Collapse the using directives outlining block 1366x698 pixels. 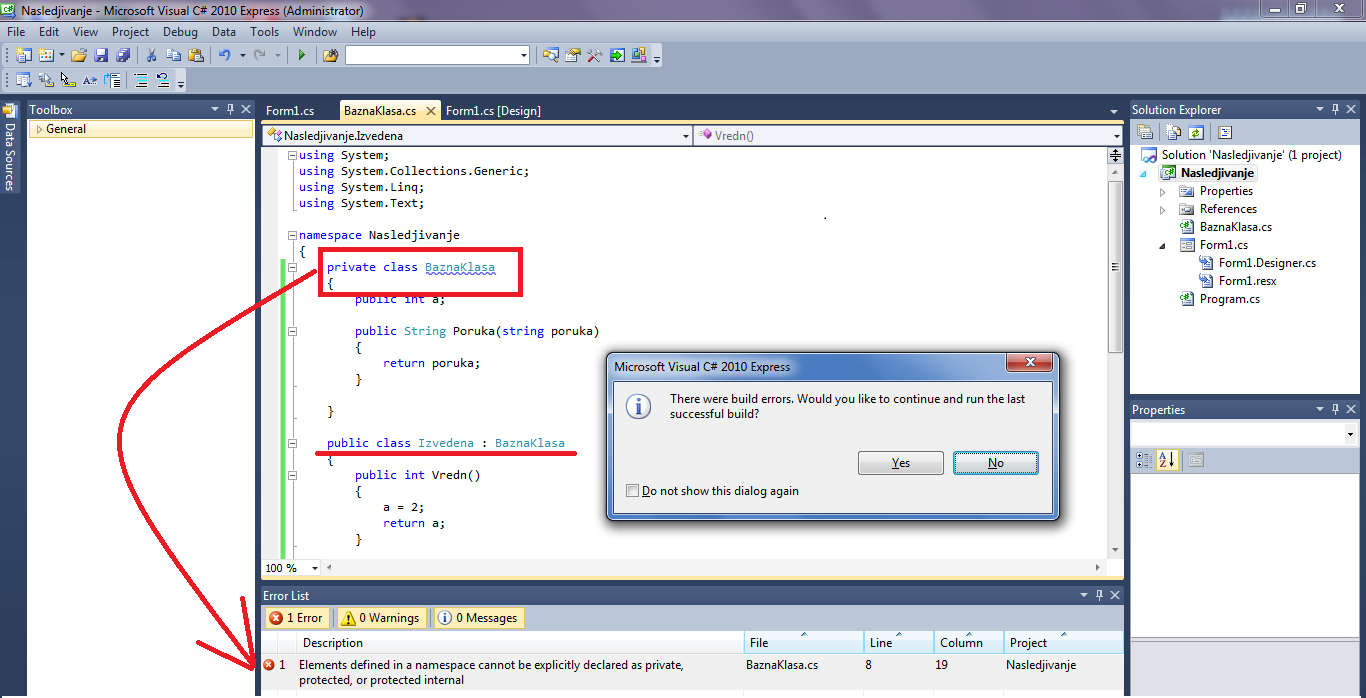coord(291,155)
